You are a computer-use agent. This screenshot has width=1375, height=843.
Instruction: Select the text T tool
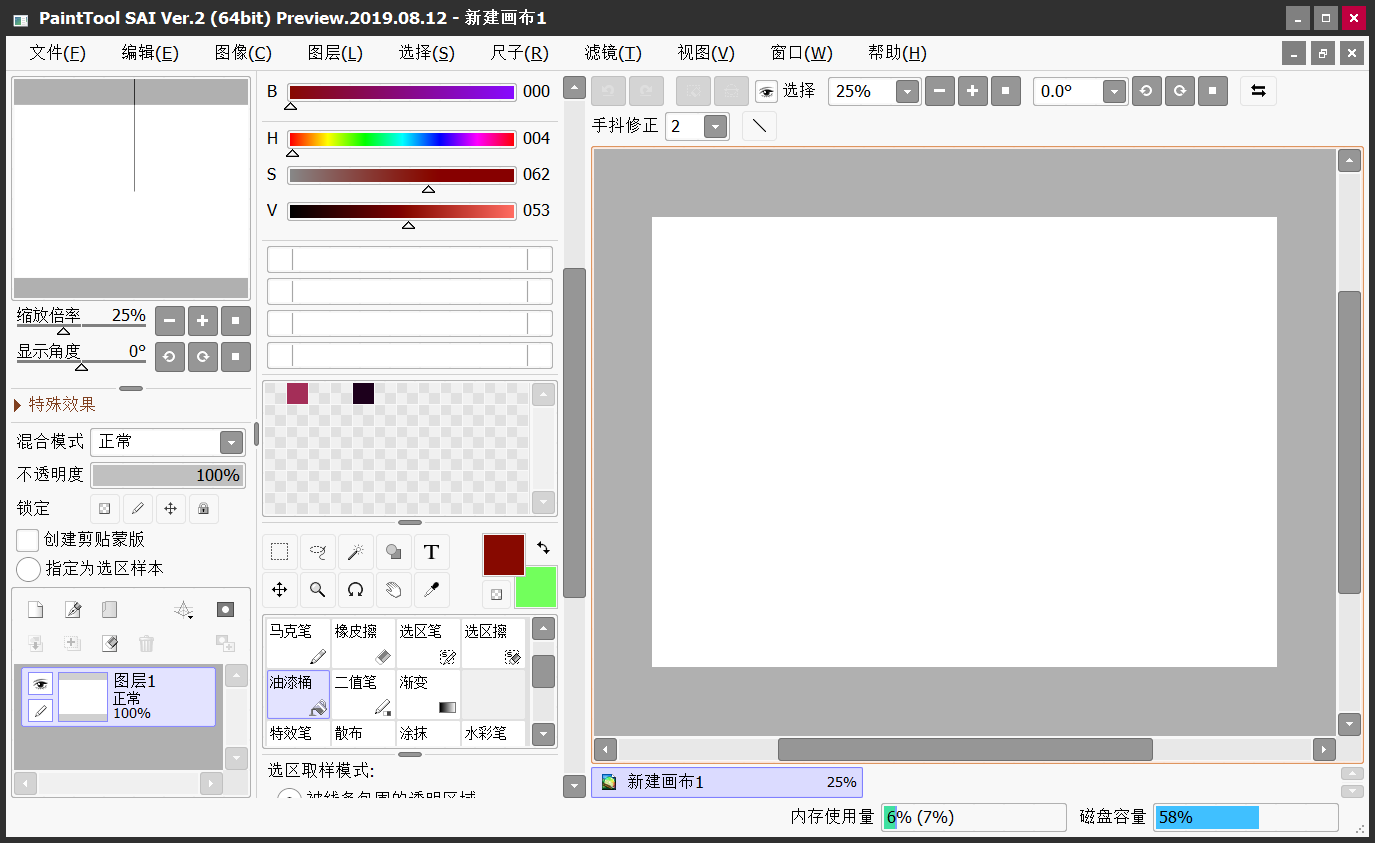(x=431, y=552)
